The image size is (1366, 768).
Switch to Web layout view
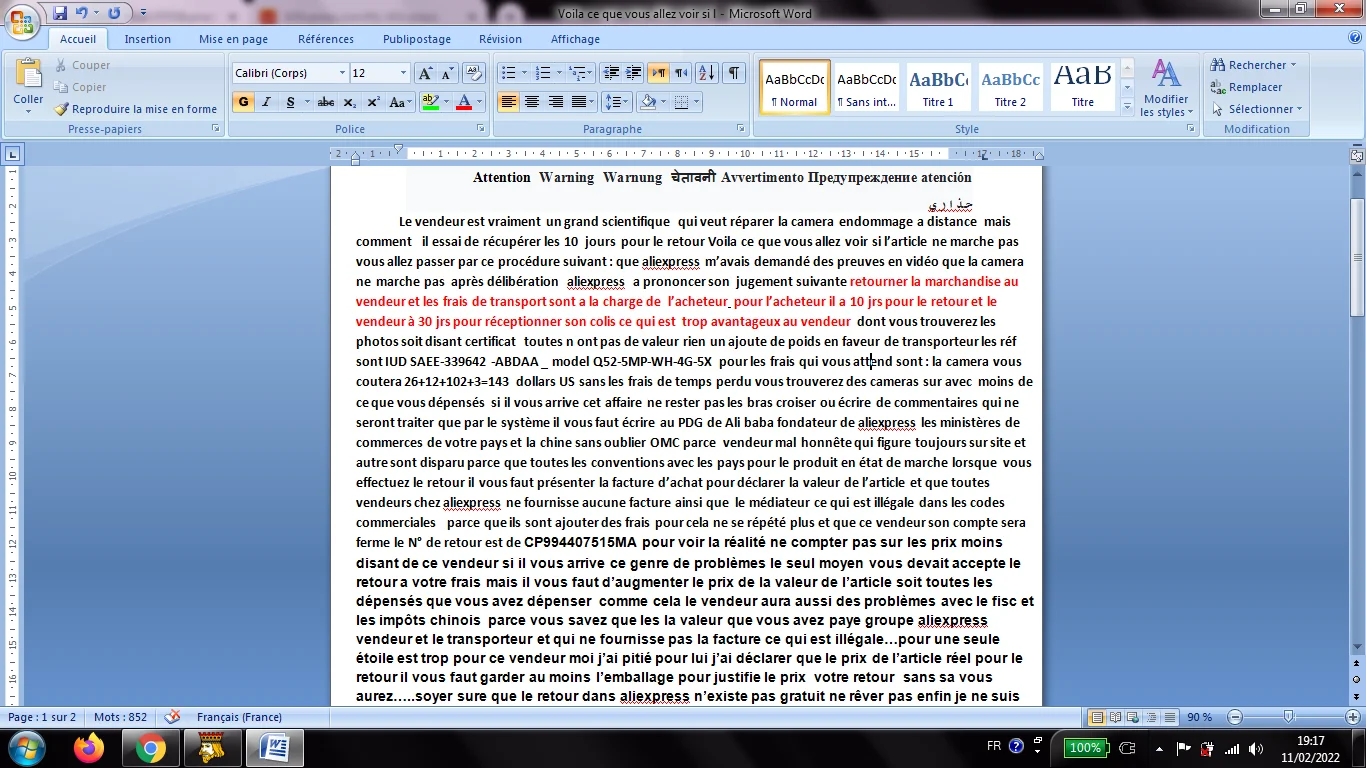pos(1132,717)
